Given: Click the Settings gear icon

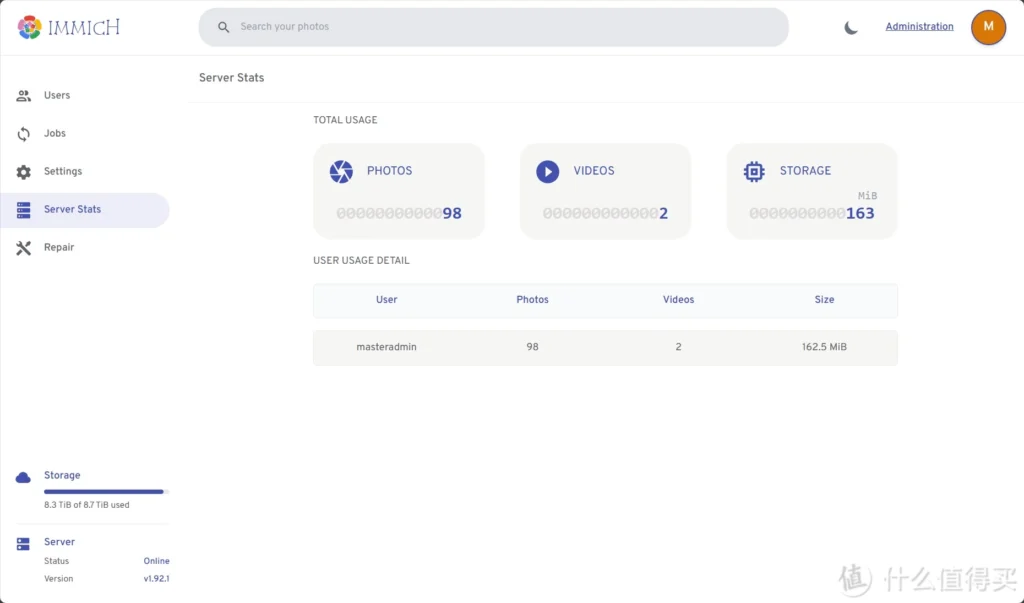Looking at the screenshot, I should coord(24,172).
